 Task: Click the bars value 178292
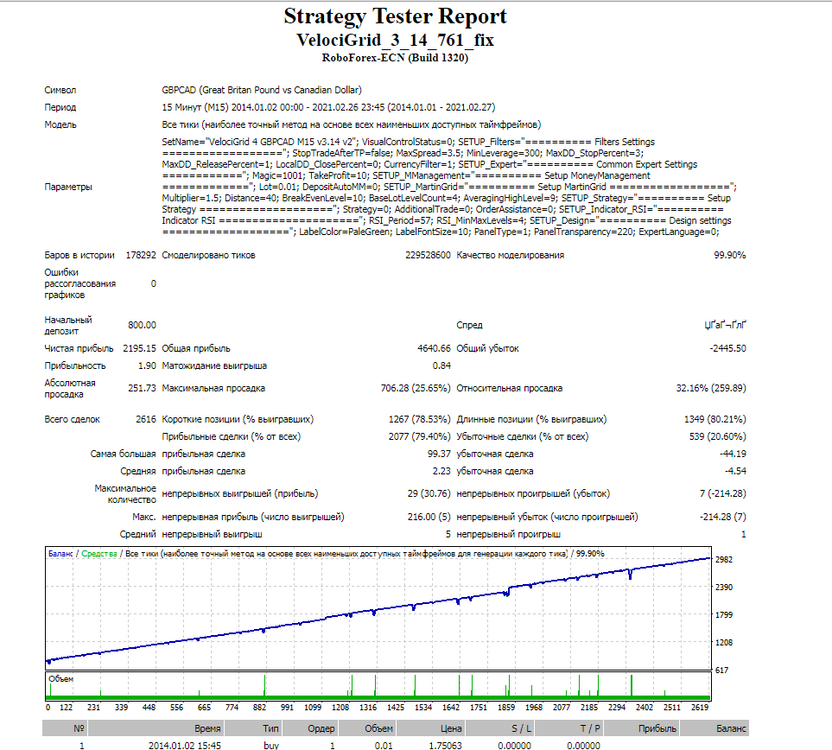[x=141, y=255]
